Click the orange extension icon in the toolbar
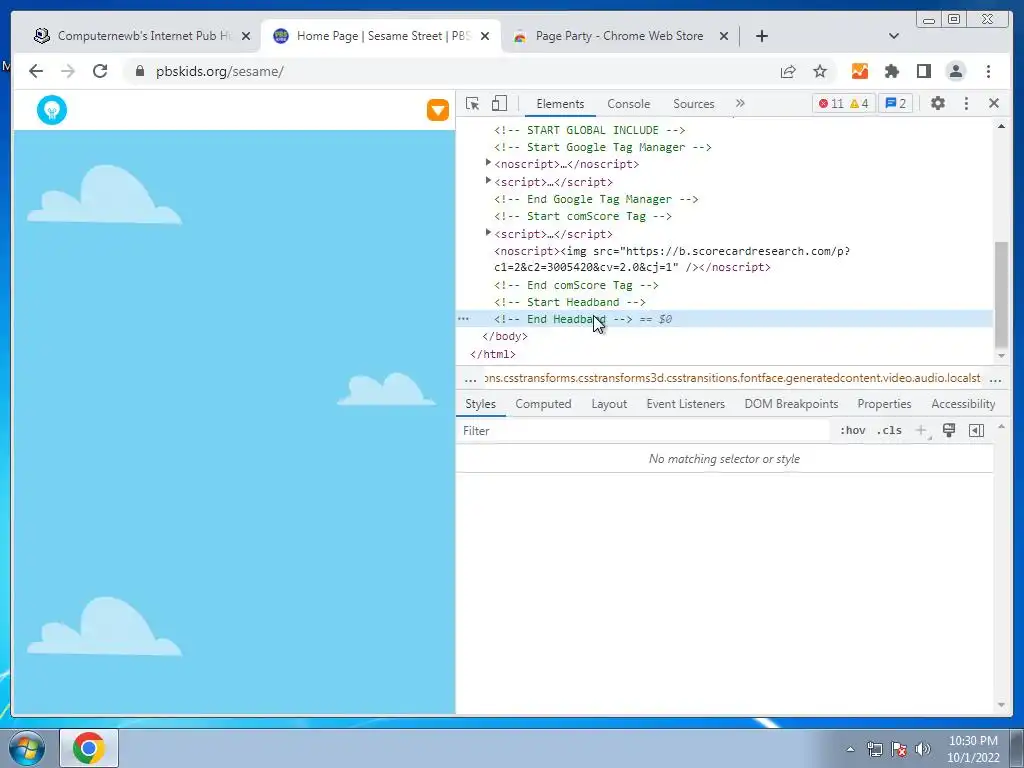Screen dimensions: 1024x768 [859, 71]
